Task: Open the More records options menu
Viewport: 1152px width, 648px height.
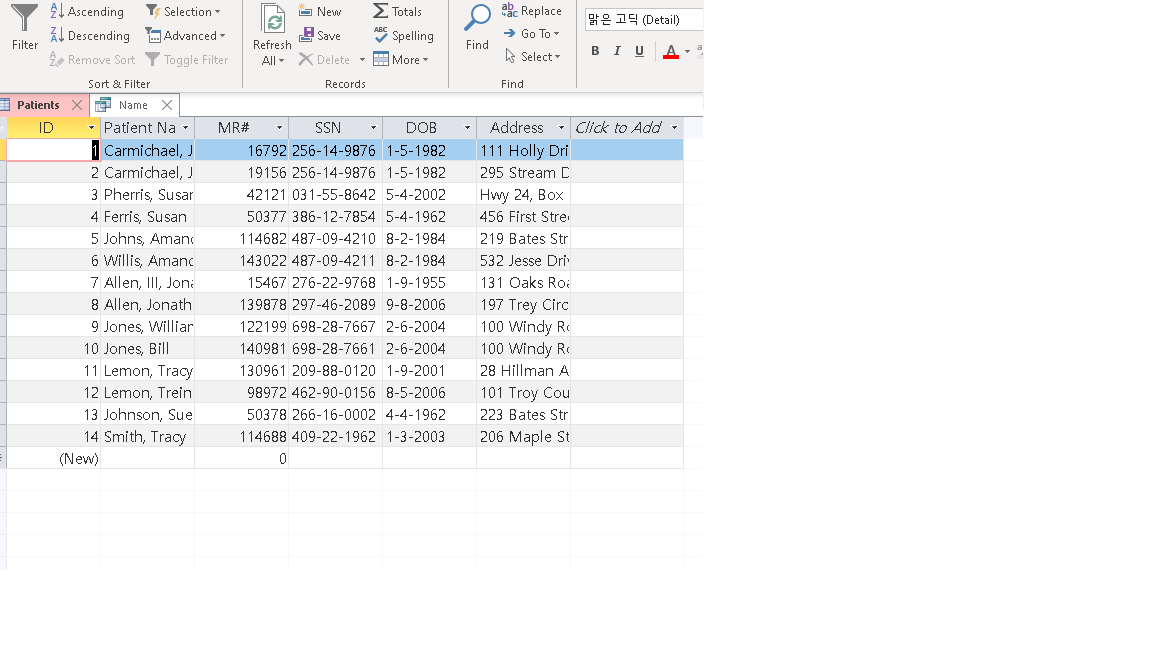Action: point(401,60)
